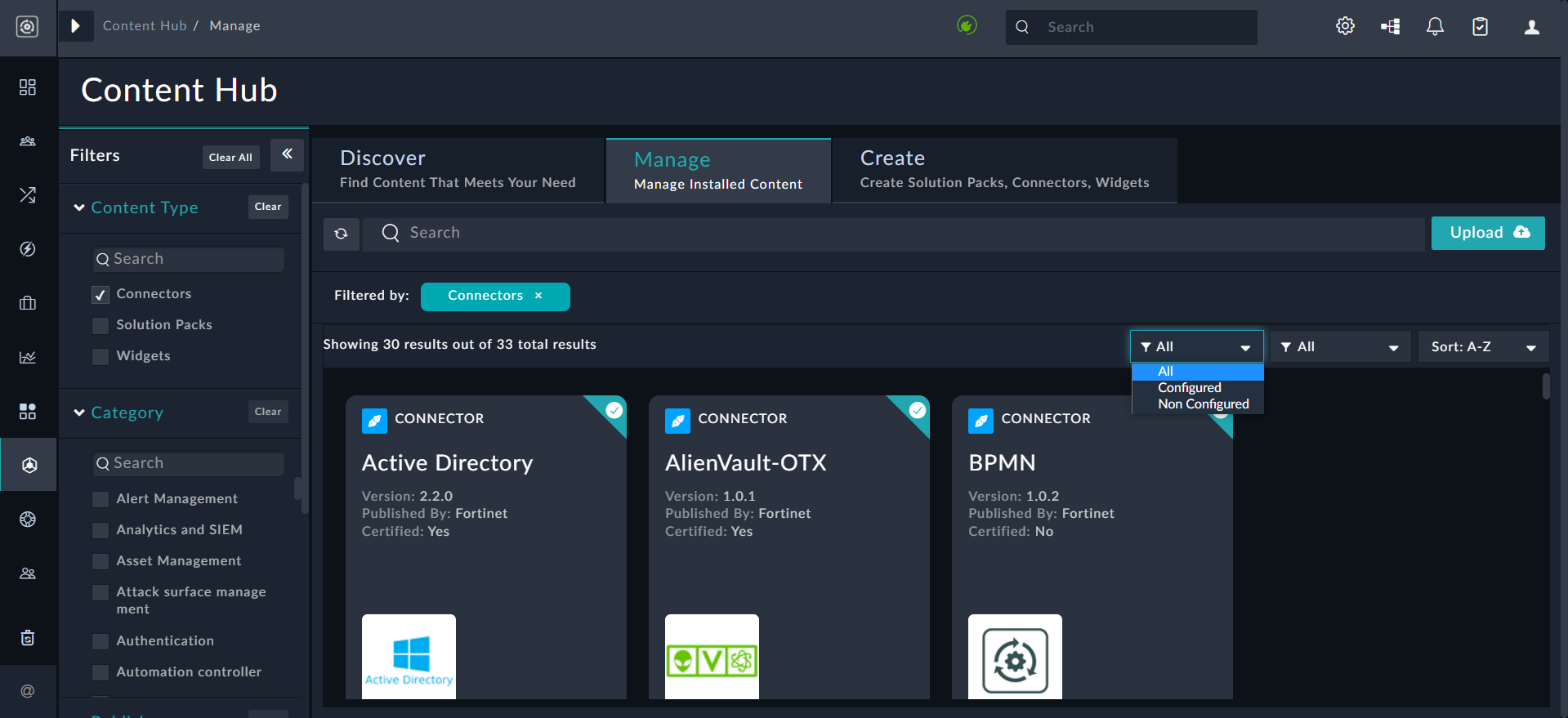Select the Non Configured dropdown option
Image resolution: width=1568 pixels, height=718 pixels.
point(1203,404)
